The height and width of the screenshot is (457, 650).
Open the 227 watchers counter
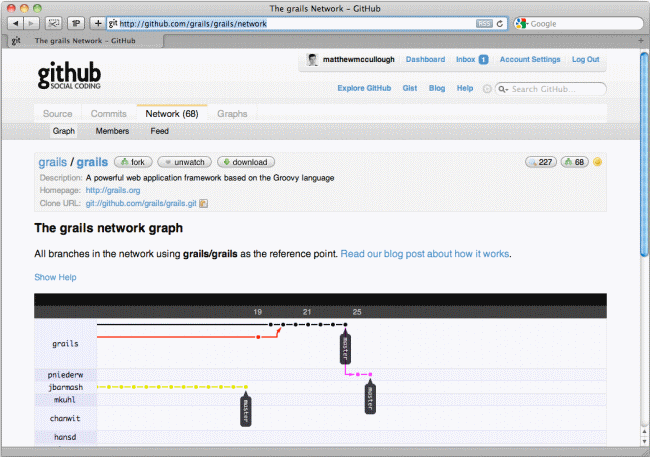[541, 162]
